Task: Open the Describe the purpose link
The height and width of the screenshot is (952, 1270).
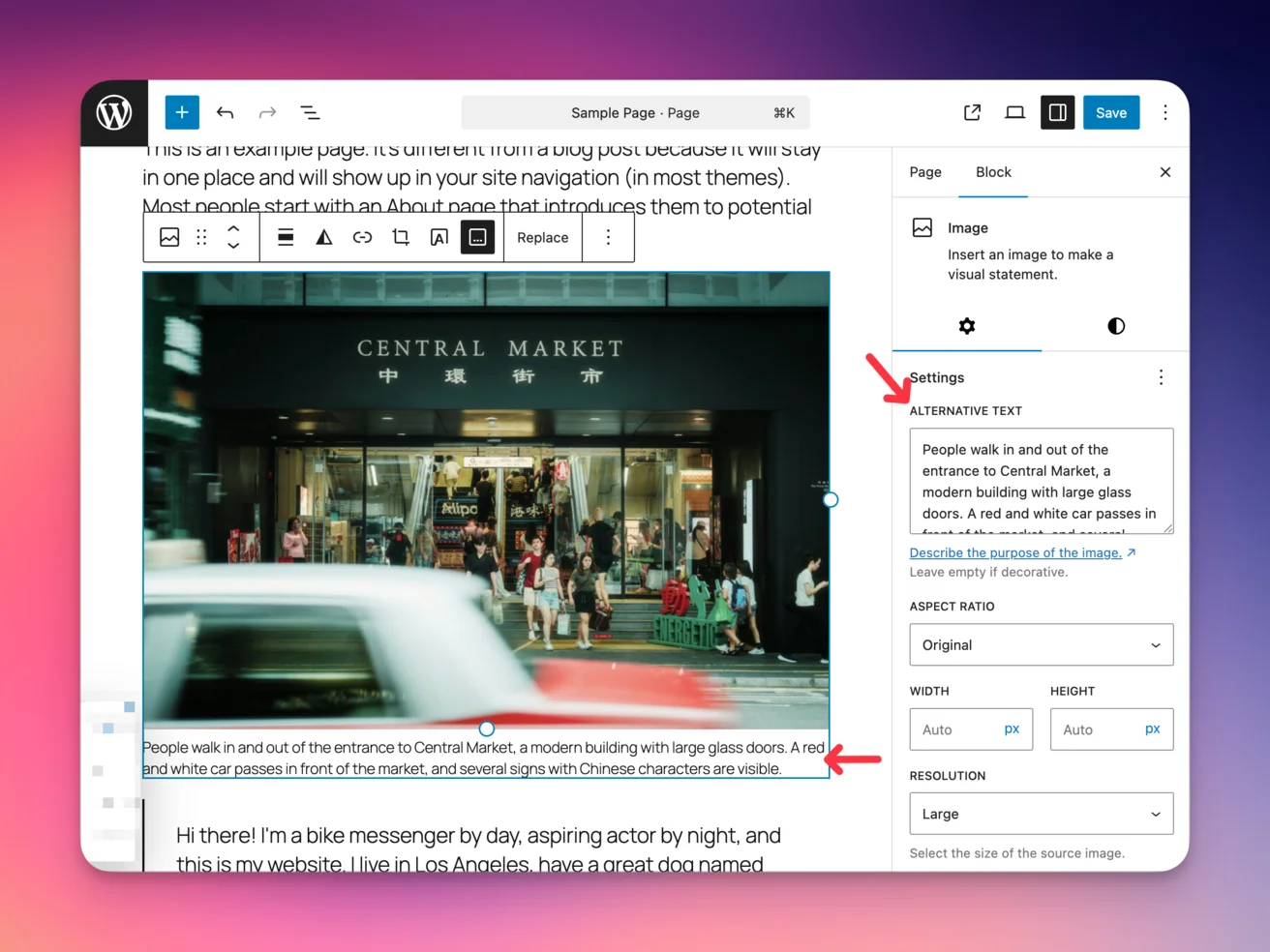Action: pos(1014,552)
